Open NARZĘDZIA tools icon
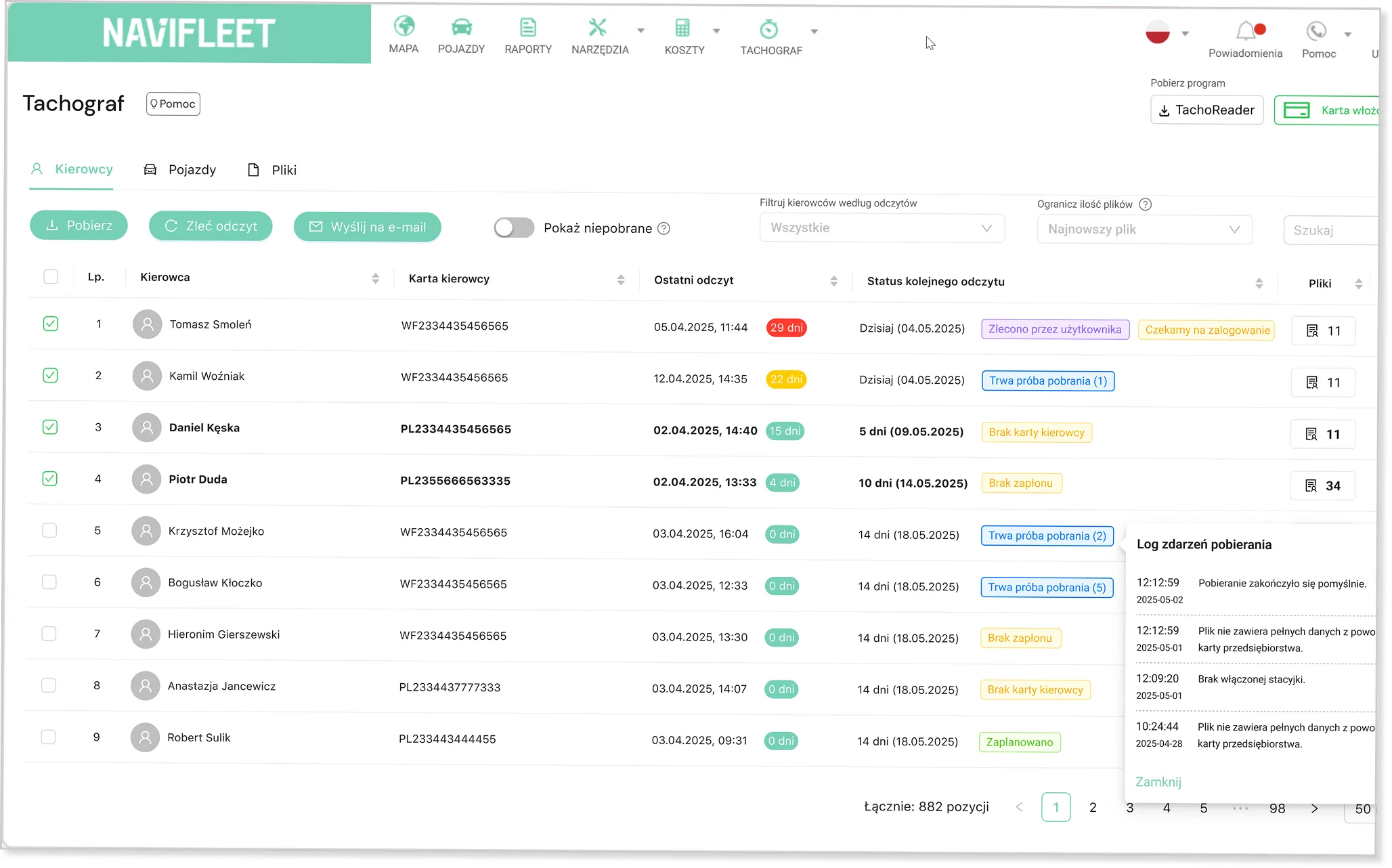Viewport: 1392px width, 868px height. [597, 27]
